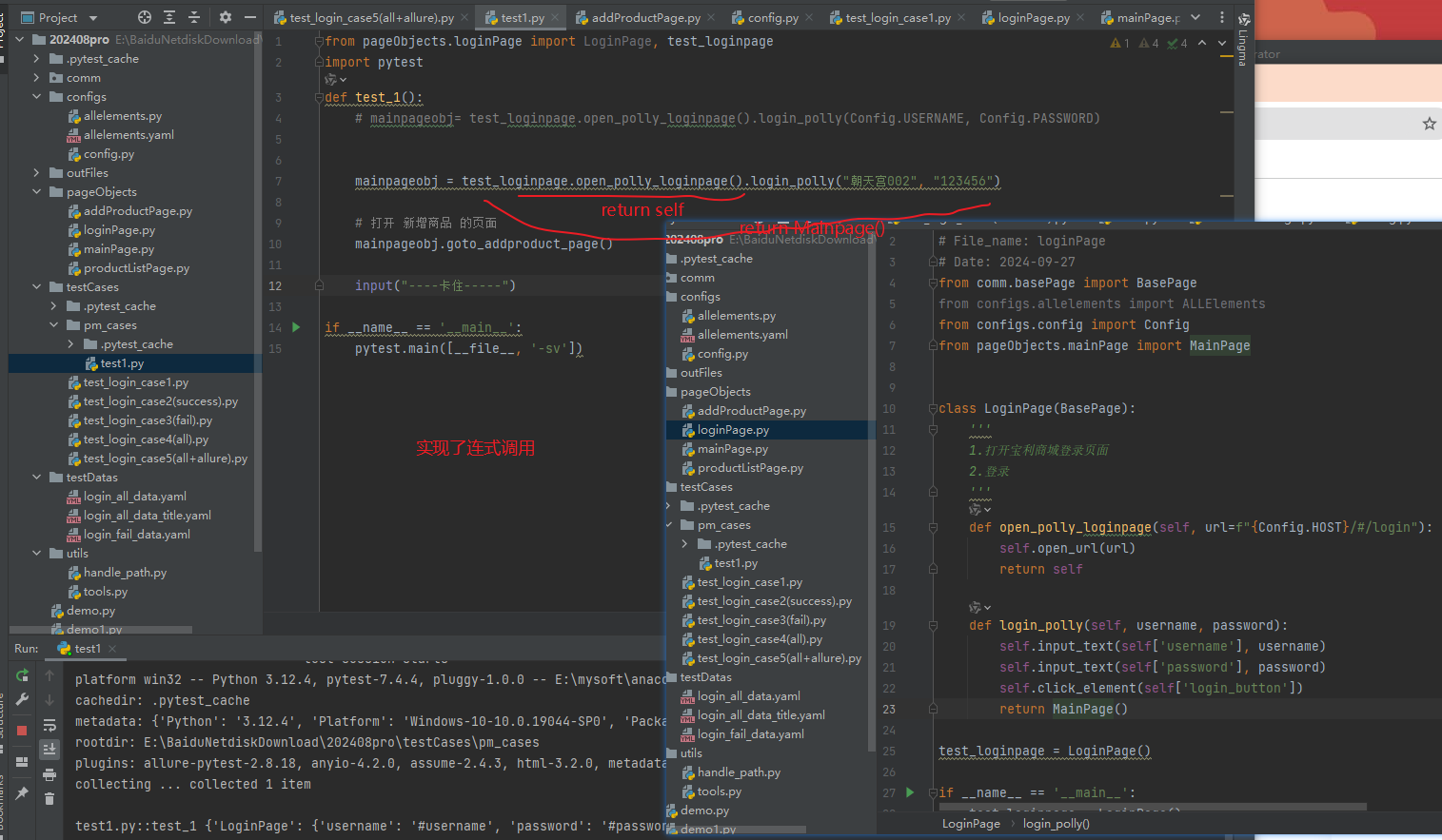Image resolution: width=1442 pixels, height=840 pixels.
Task: Go to previous highlighted error arrow
Action: [x=1202, y=43]
